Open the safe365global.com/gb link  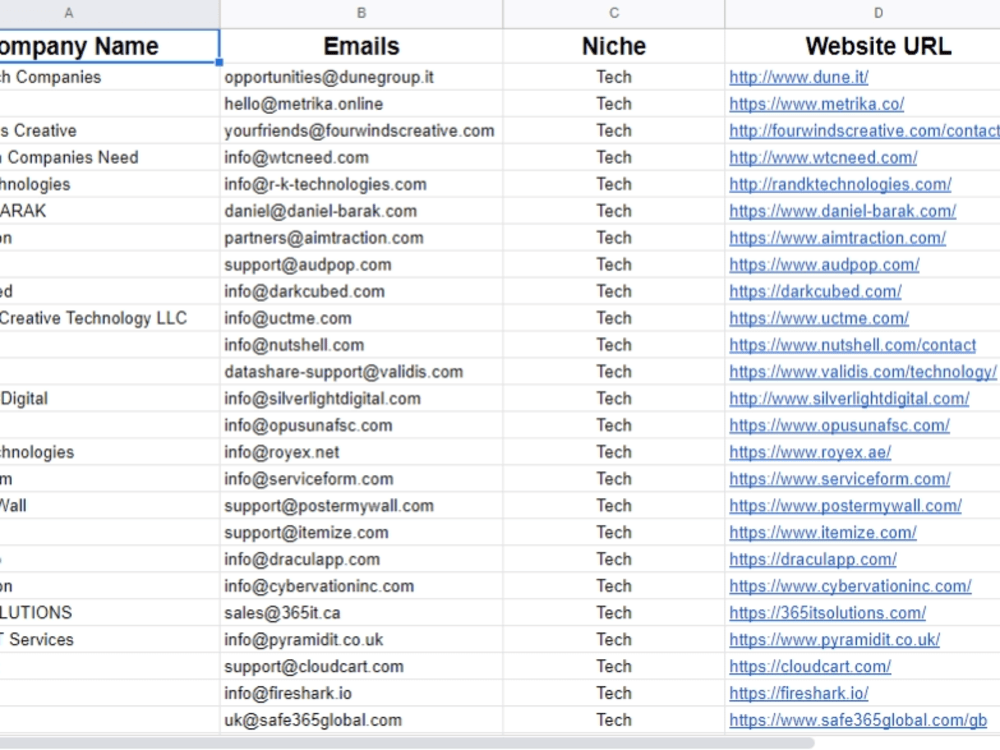pos(858,720)
